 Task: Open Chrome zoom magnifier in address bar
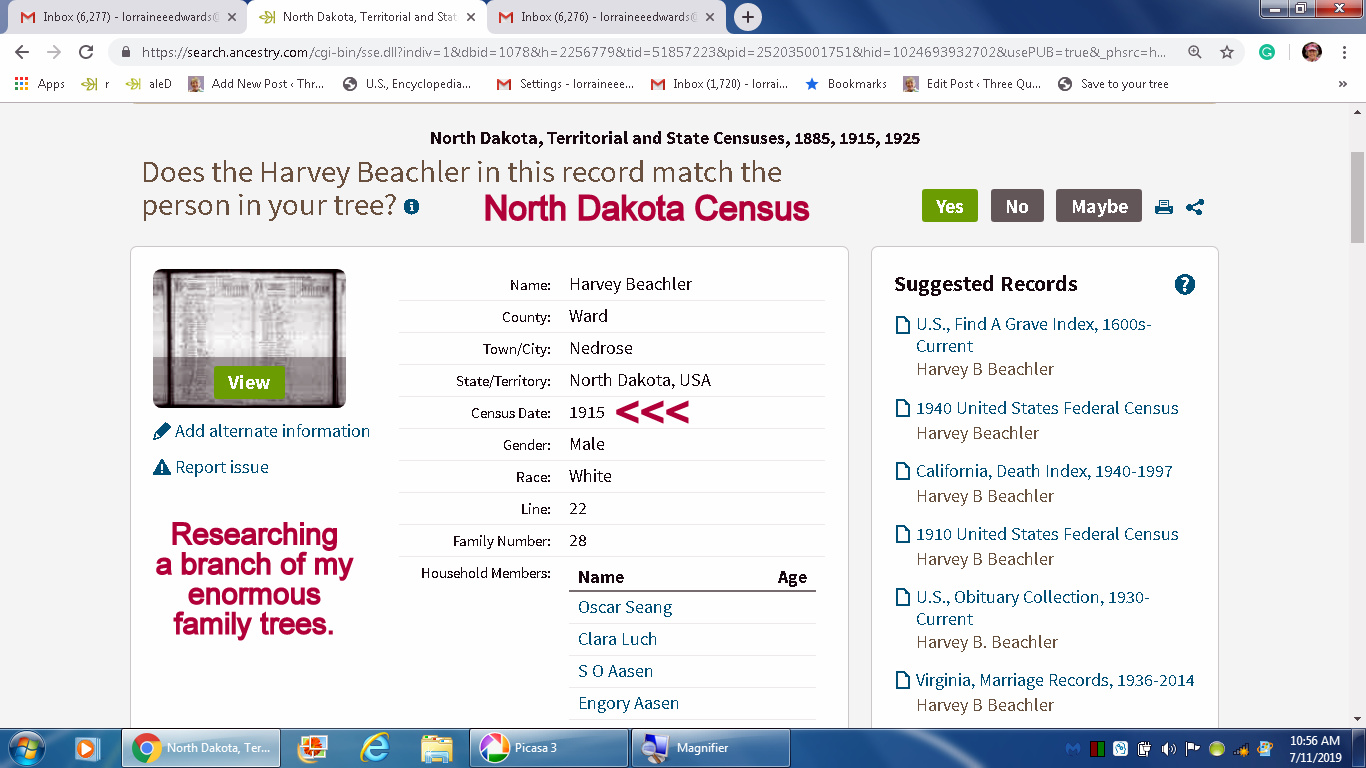[x=1195, y=52]
